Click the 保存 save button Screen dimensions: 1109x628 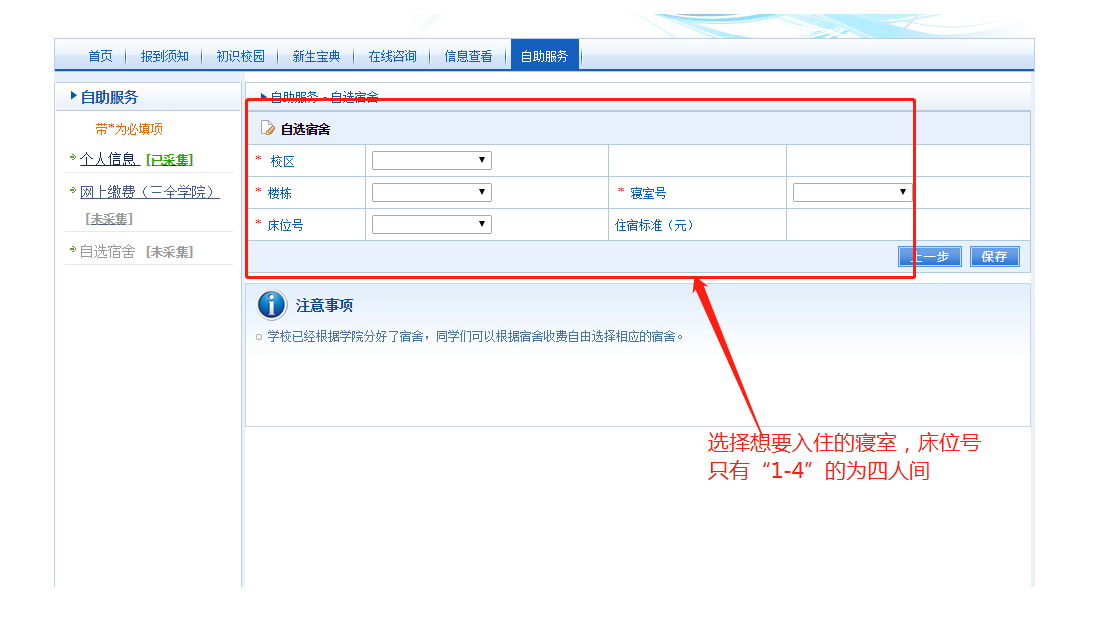coord(994,256)
